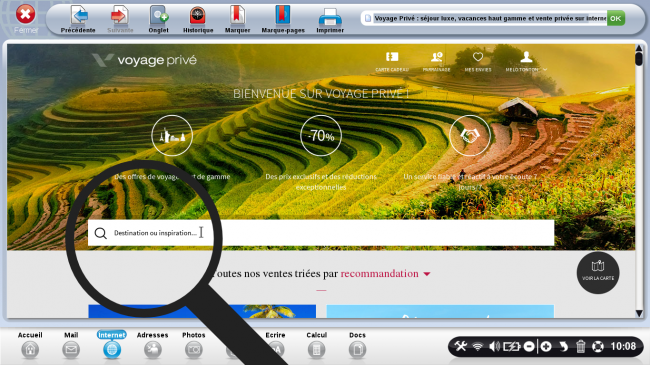Open the Voir la carte map button

point(598,273)
